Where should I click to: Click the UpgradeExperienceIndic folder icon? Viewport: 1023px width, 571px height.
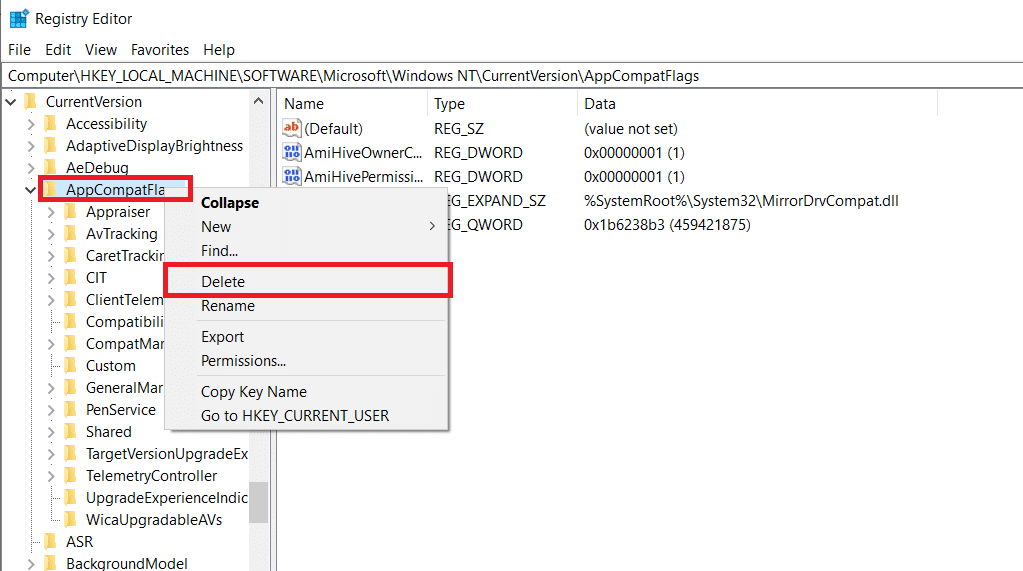(x=70, y=497)
